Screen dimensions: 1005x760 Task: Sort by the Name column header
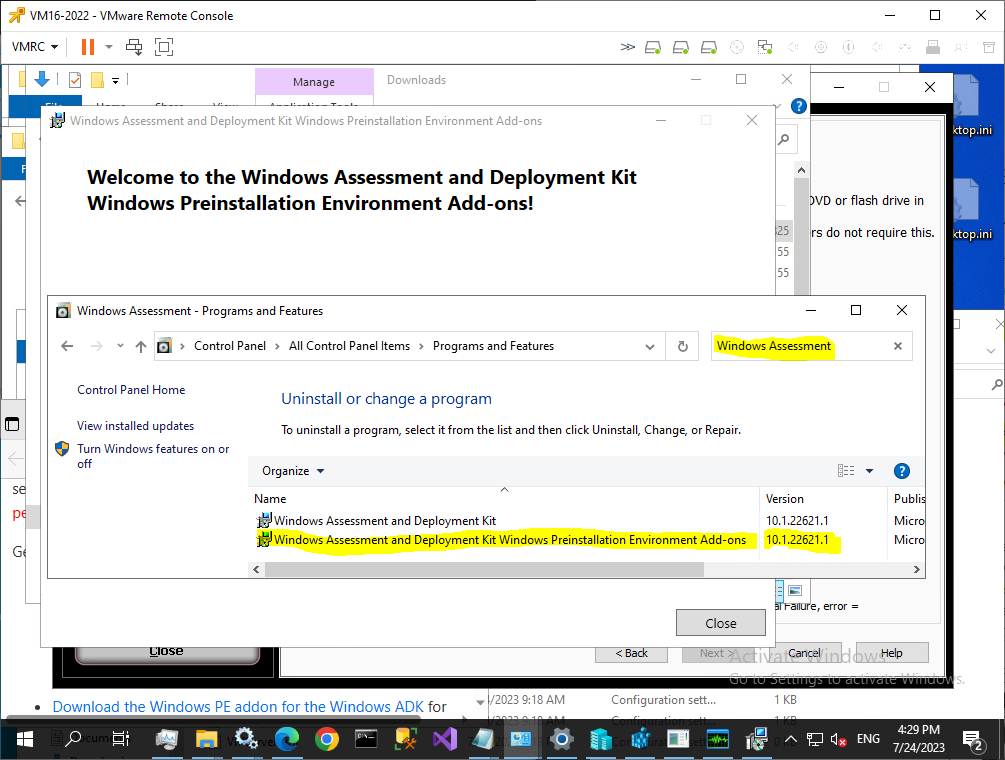point(504,499)
